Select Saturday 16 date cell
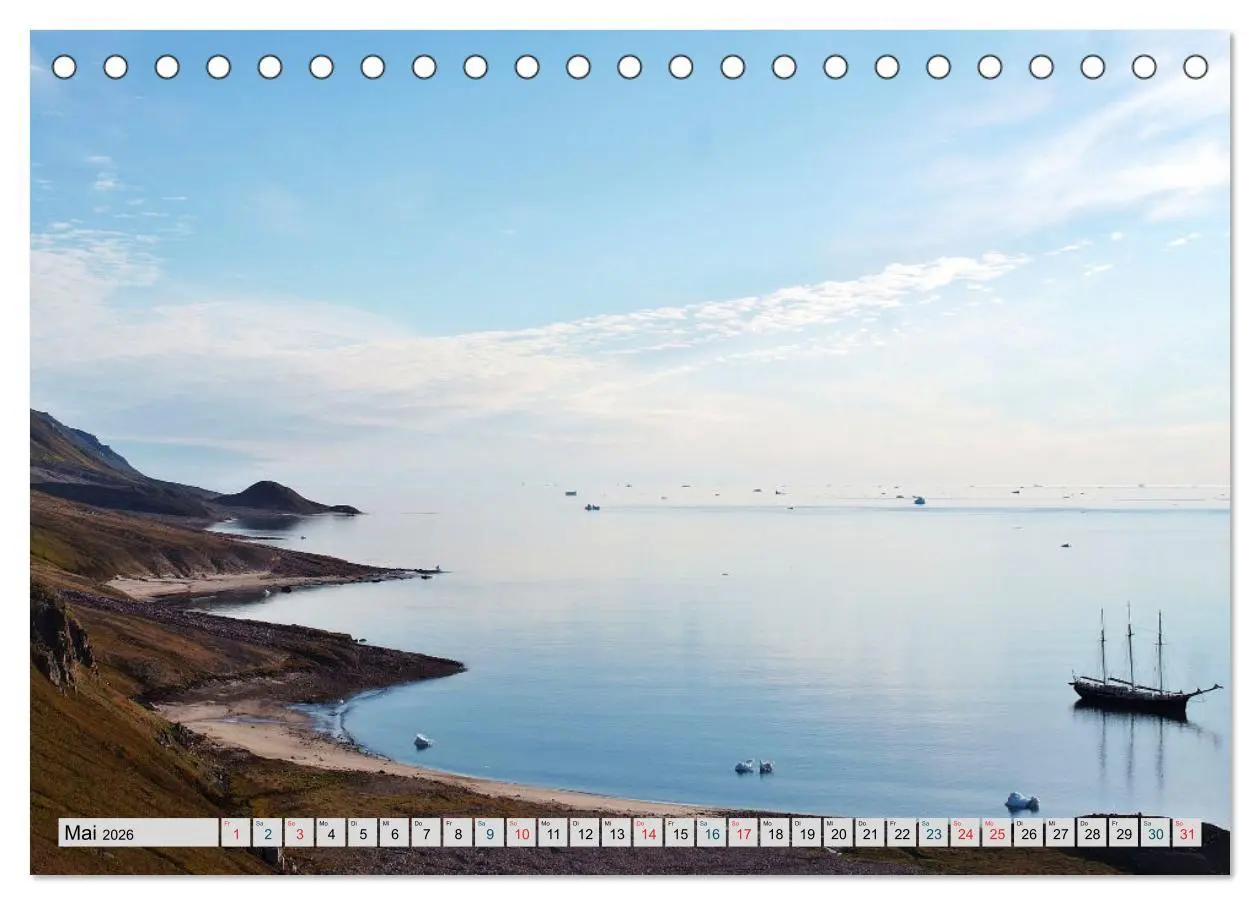This screenshot has width=1260, height=905. click(x=711, y=833)
